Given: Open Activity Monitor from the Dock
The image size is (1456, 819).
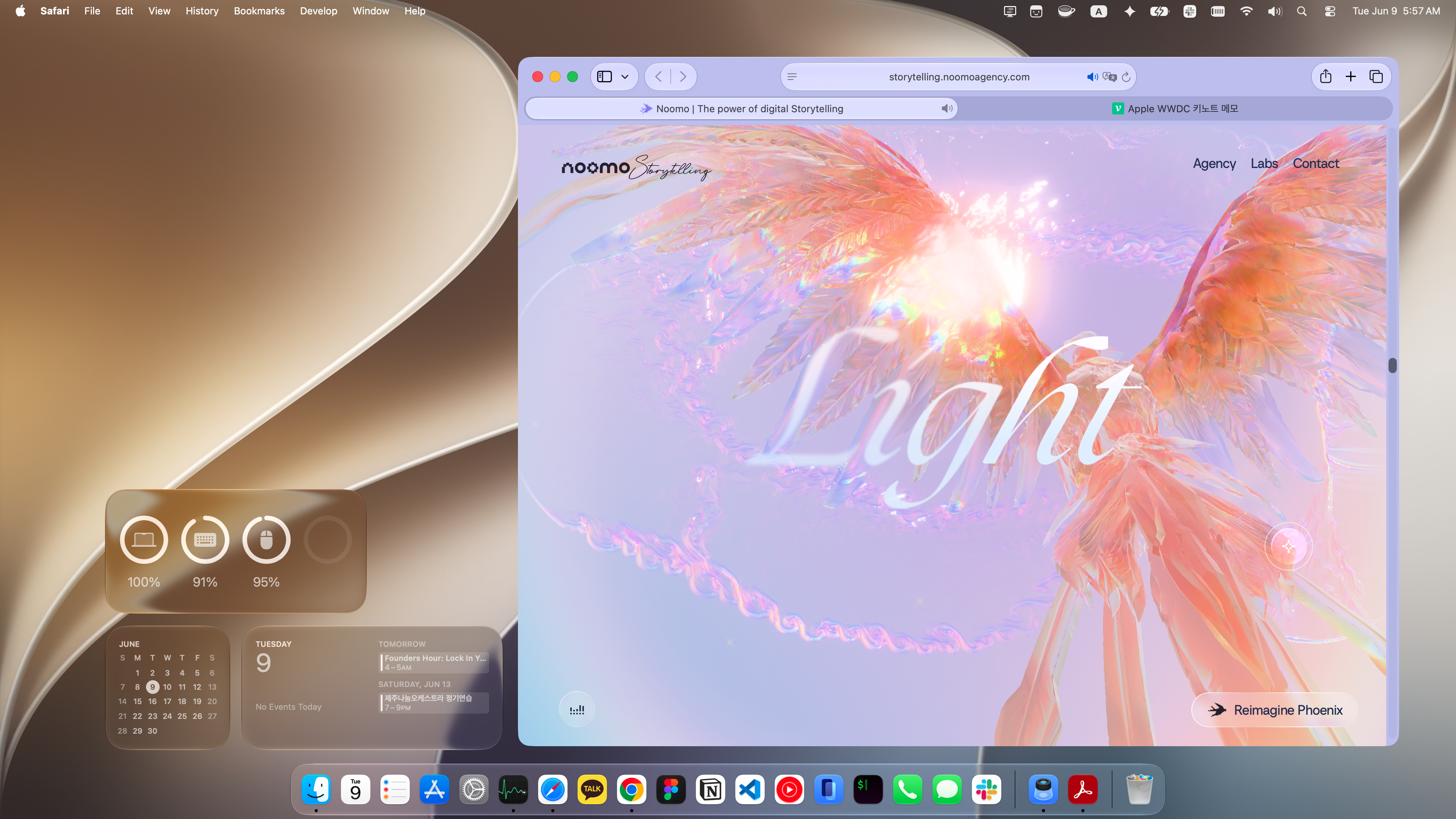Looking at the screenshot, I should [x=513, y=789].
